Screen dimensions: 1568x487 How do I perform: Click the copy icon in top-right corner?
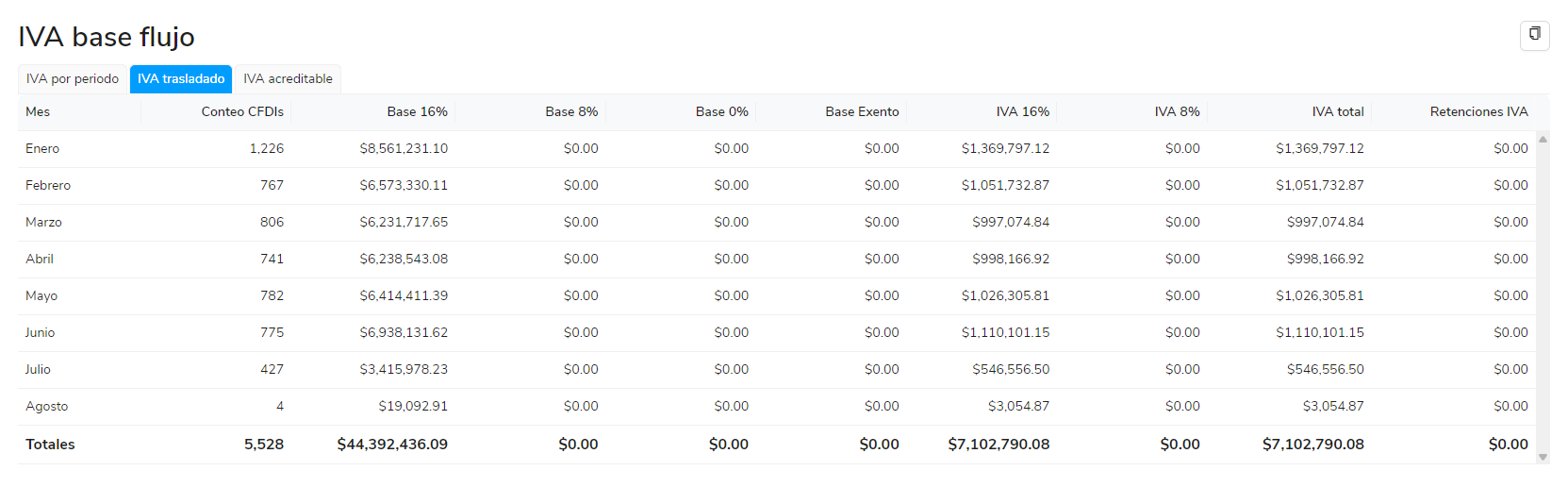pos(1534,35)
